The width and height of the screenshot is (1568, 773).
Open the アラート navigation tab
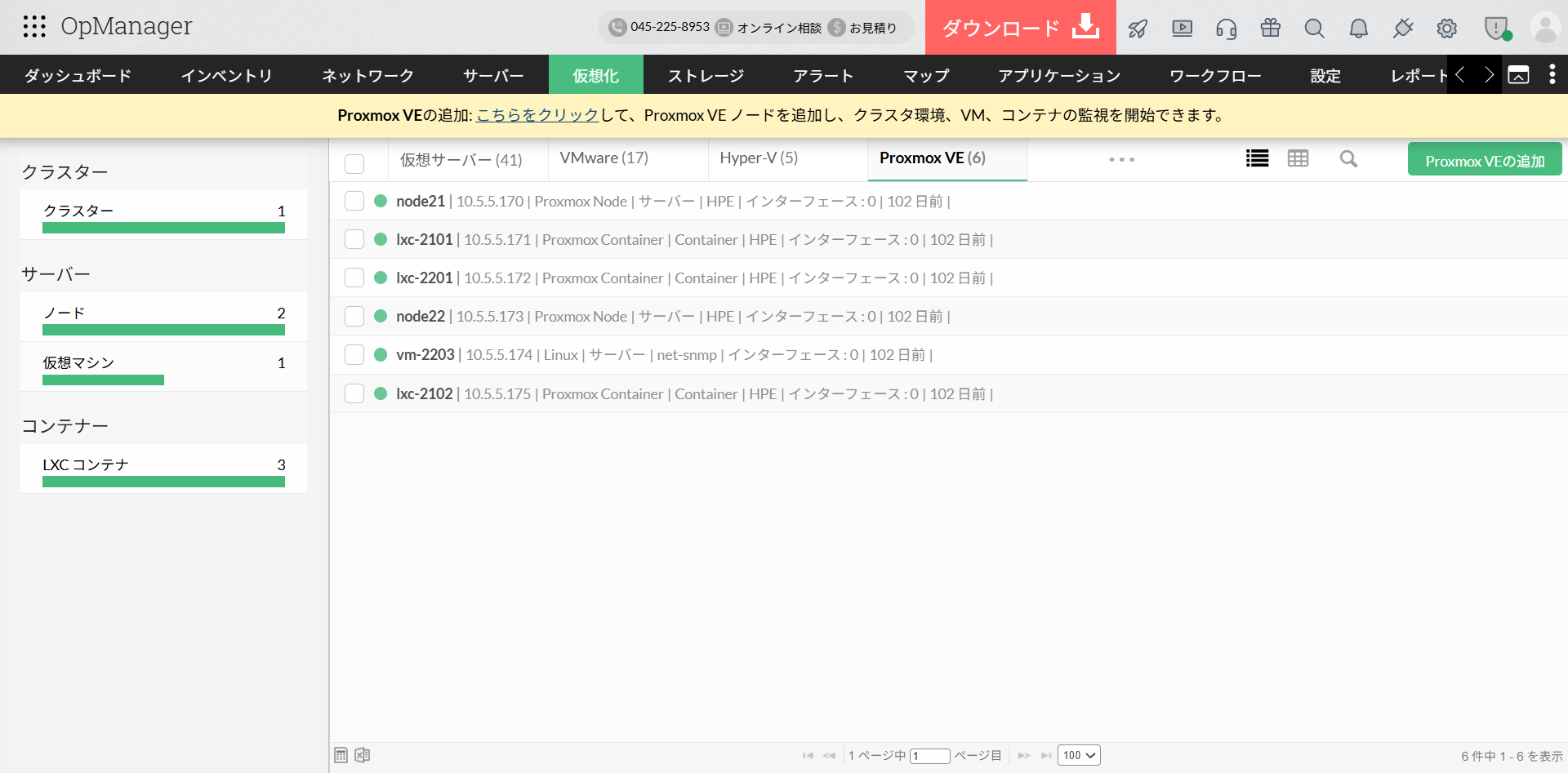823,75
